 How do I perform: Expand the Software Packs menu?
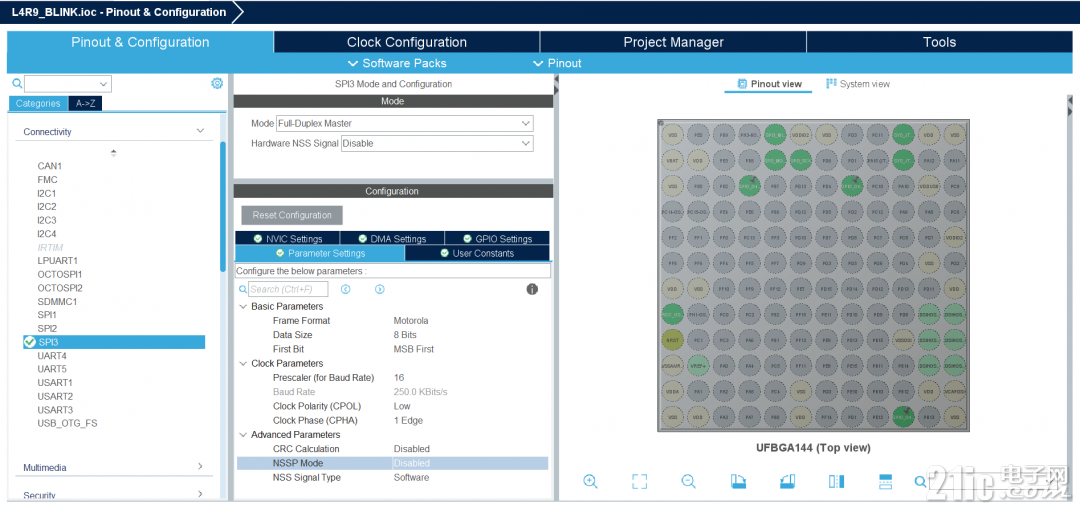397,63
